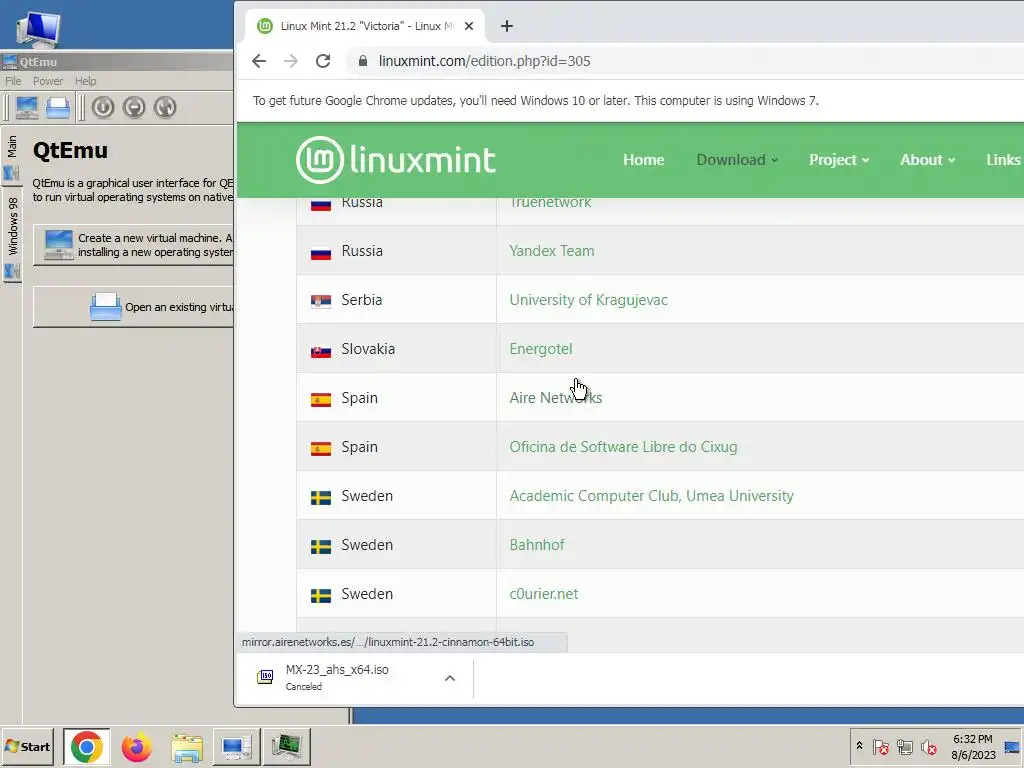Image resolution: width=1024 pixels, height=768 pixels.
Task: Click the Serbia country cell text
Action: (x=361, y=300)
